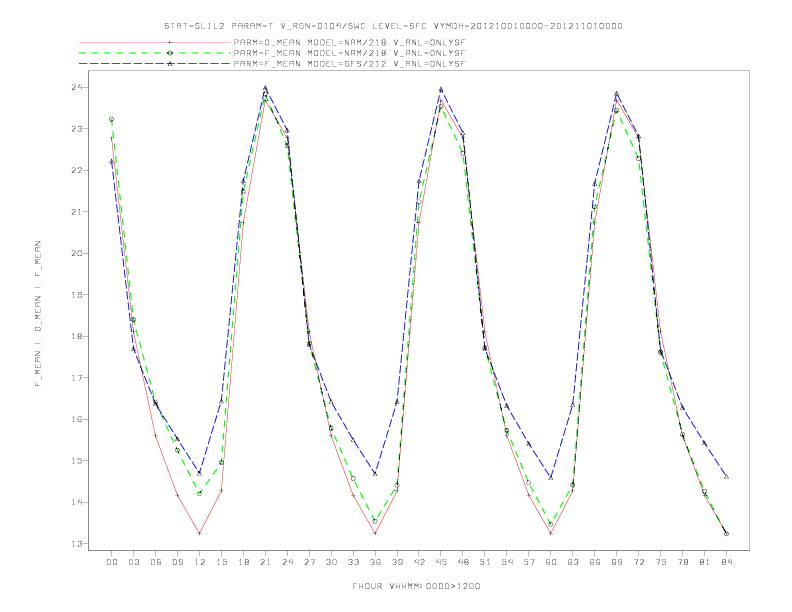The width and height of the screenshot is (792, 612).
Task: Click y-axis tick label 17
Action: pyautogui.click(x=77, y=378)
